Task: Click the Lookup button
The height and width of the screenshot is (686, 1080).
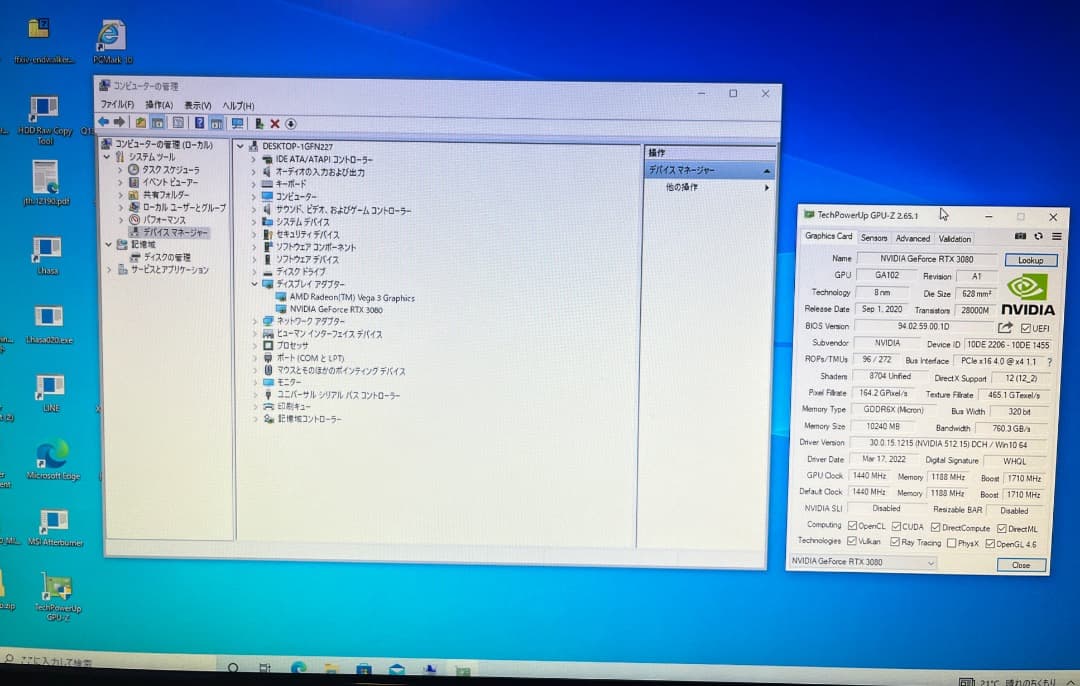Action: 1030,260
